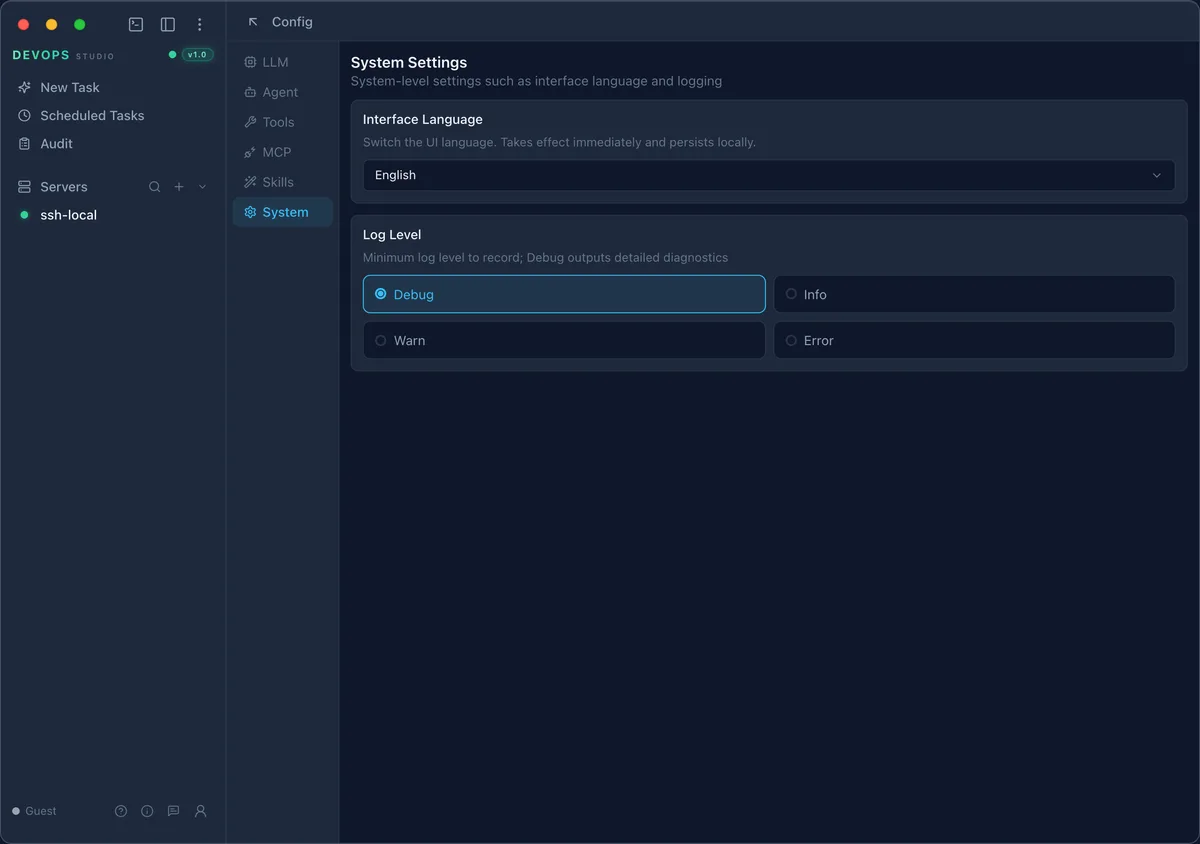This screenshot has width=1200, height=844.
Task: Click the sparkle icon beside New Task
Action: tap(25, 88)
